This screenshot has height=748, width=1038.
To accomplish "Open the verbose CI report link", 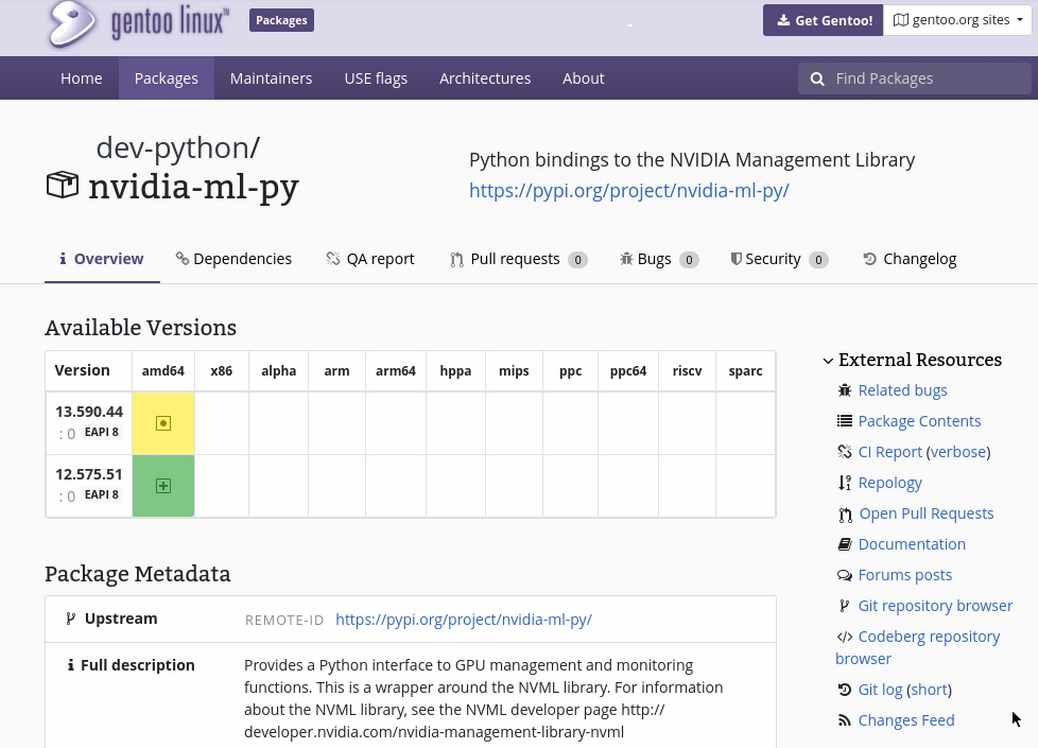I will tap(958, 452).
